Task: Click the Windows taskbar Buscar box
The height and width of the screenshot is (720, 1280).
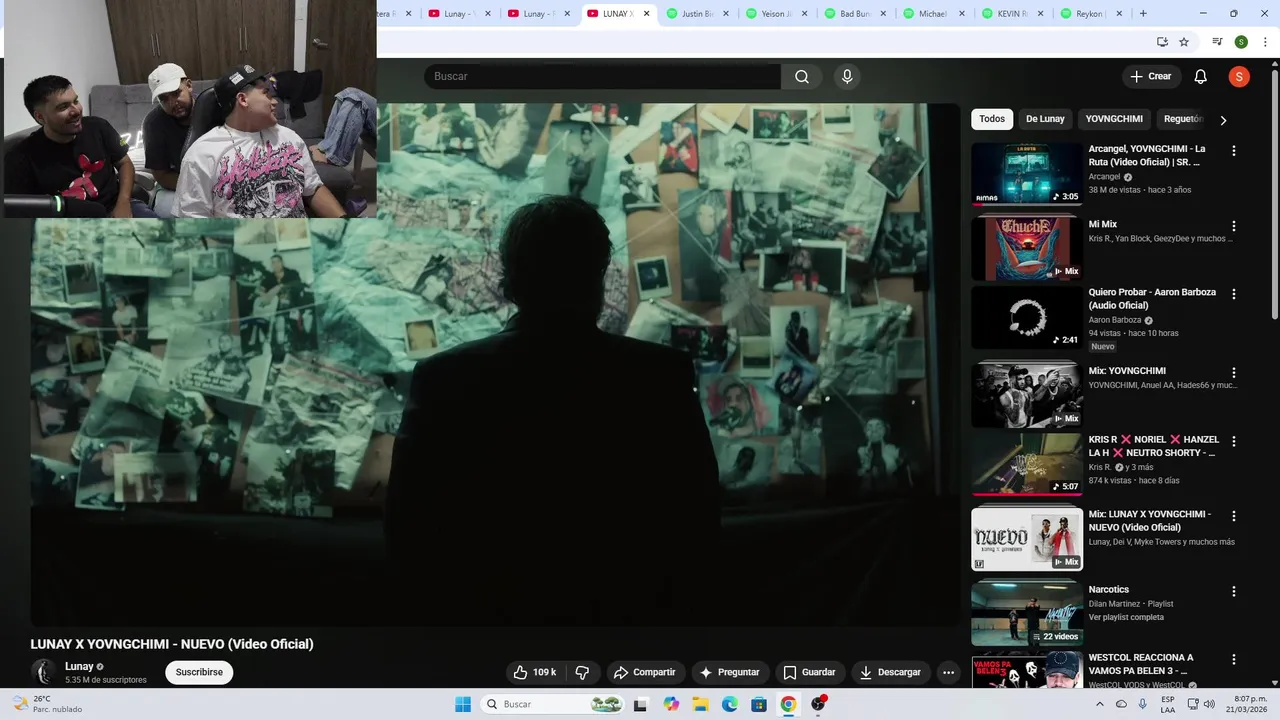Action: pos(550,704)
